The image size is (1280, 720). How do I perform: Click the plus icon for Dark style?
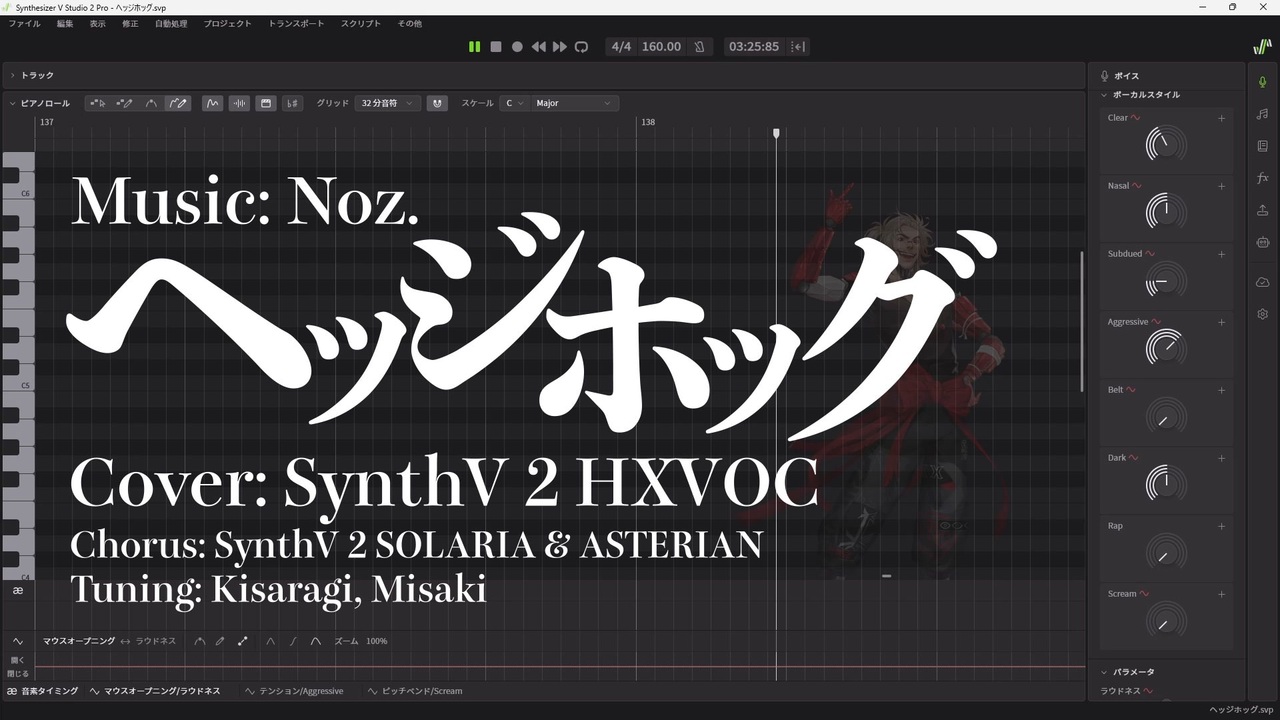(x=1221, y=458)
